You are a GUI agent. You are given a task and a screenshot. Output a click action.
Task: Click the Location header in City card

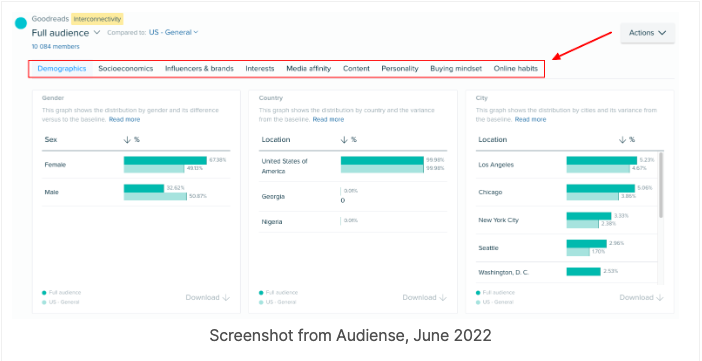(x=492, y=140)
